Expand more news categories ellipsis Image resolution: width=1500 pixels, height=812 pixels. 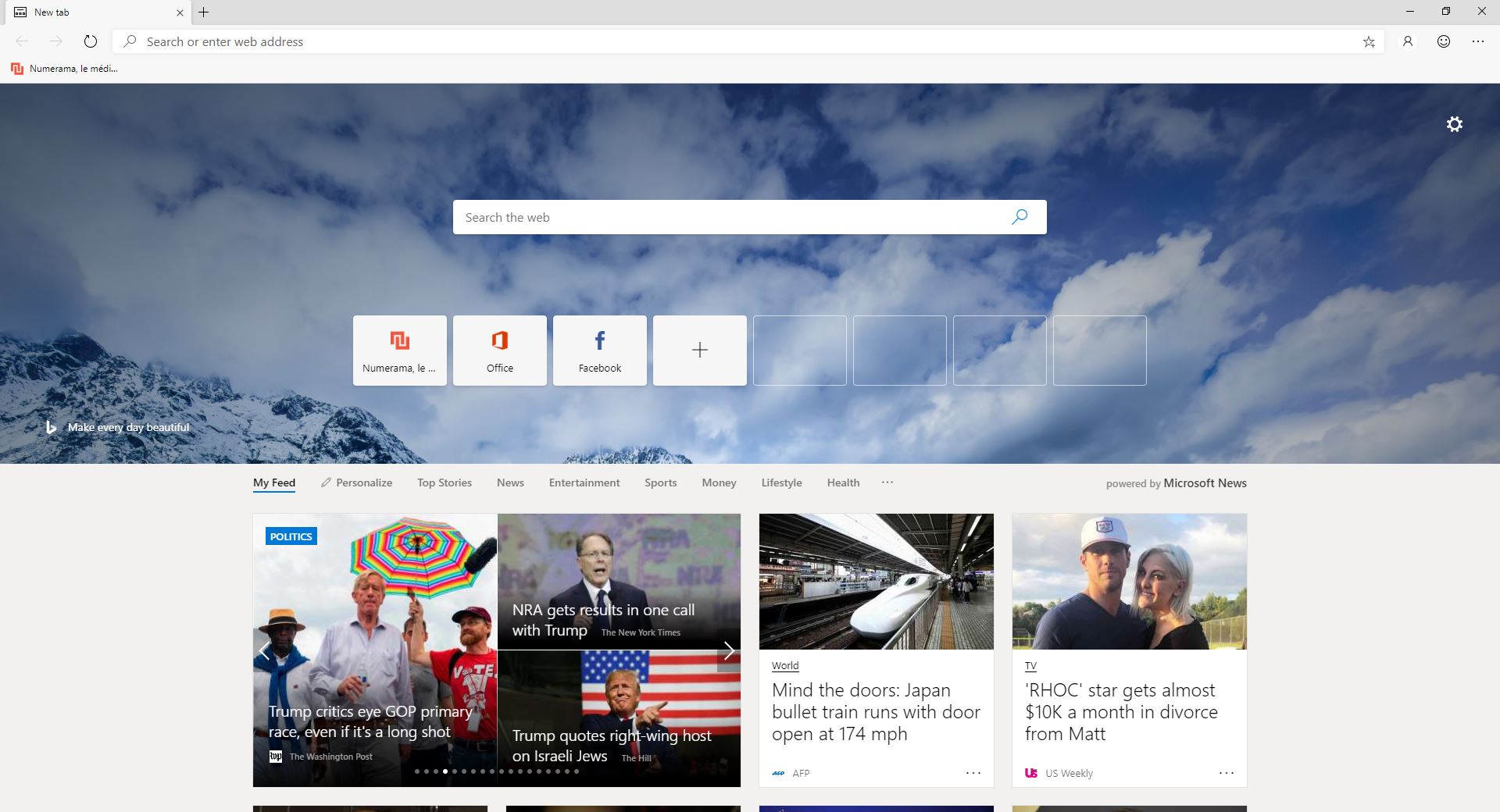pos(887,483)
